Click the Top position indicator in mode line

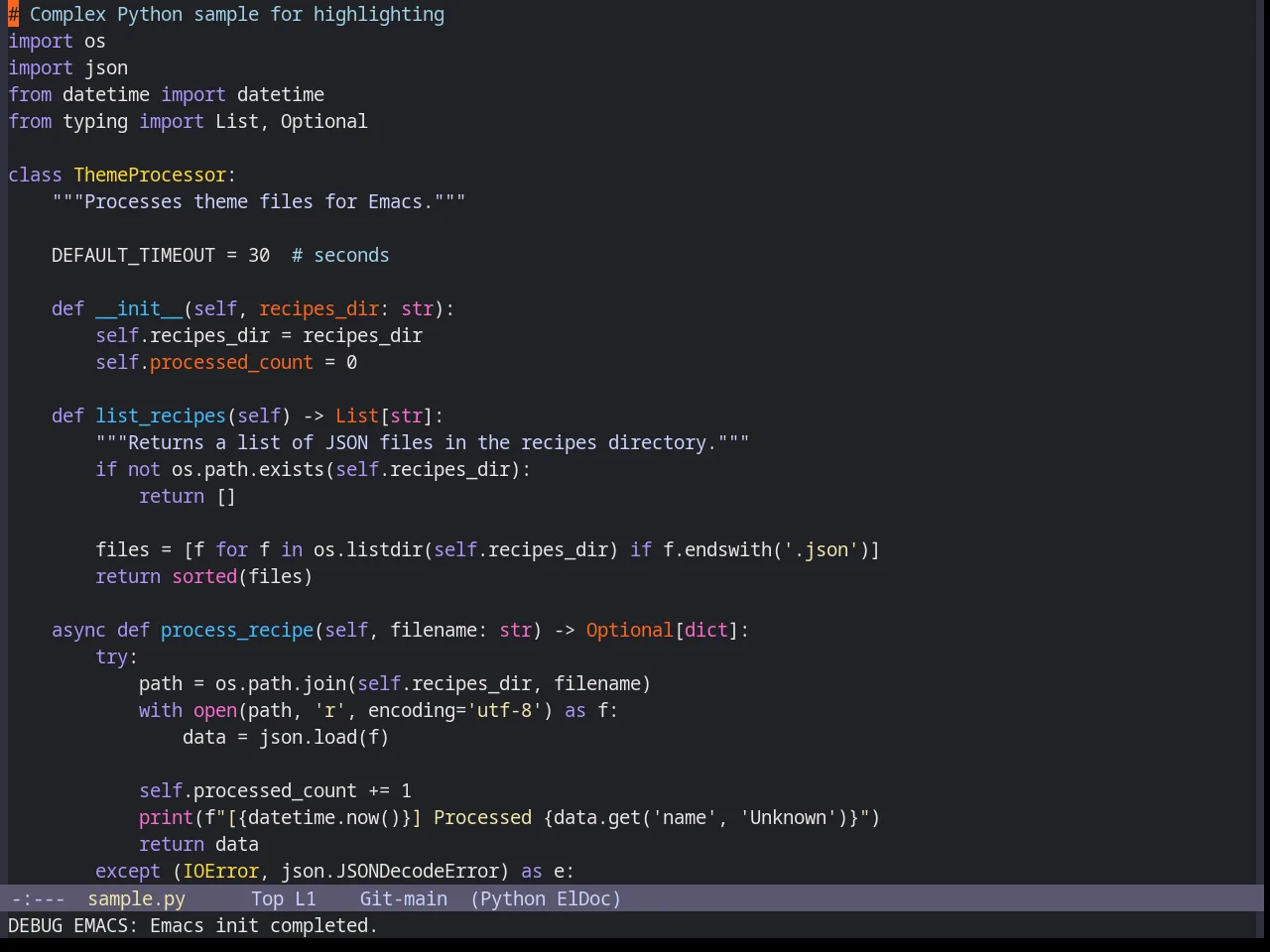(267, 898)
